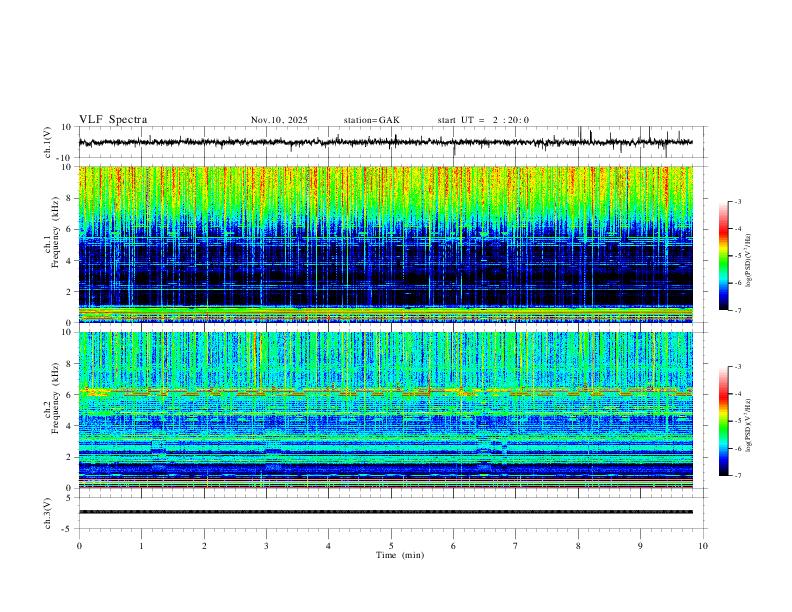Image resolution: width=792 pixels, height=612 pixels.
Task: Click the ch.2 spectrogram panel
Action: [x=386, y=410]
